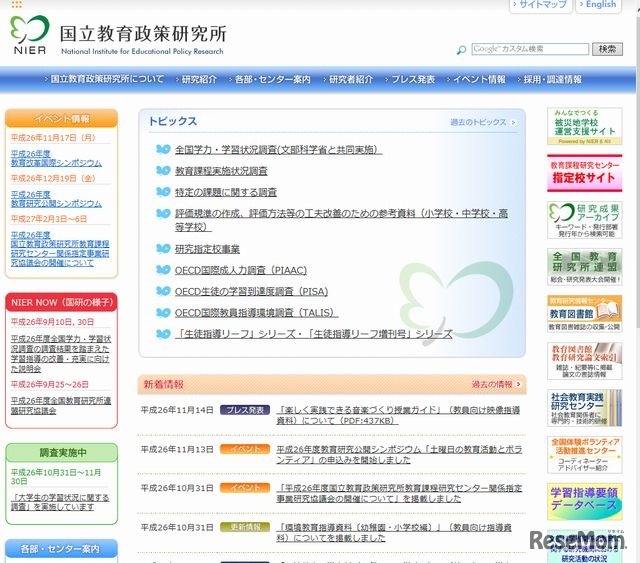
Task: Click the 検索 search button
Action: coord(607,49)
